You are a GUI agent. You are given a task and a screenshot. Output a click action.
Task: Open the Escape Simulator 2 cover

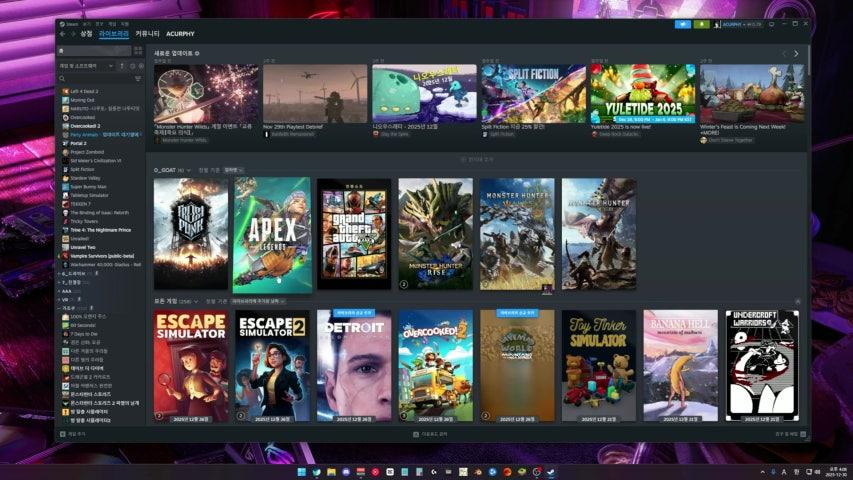273,366
